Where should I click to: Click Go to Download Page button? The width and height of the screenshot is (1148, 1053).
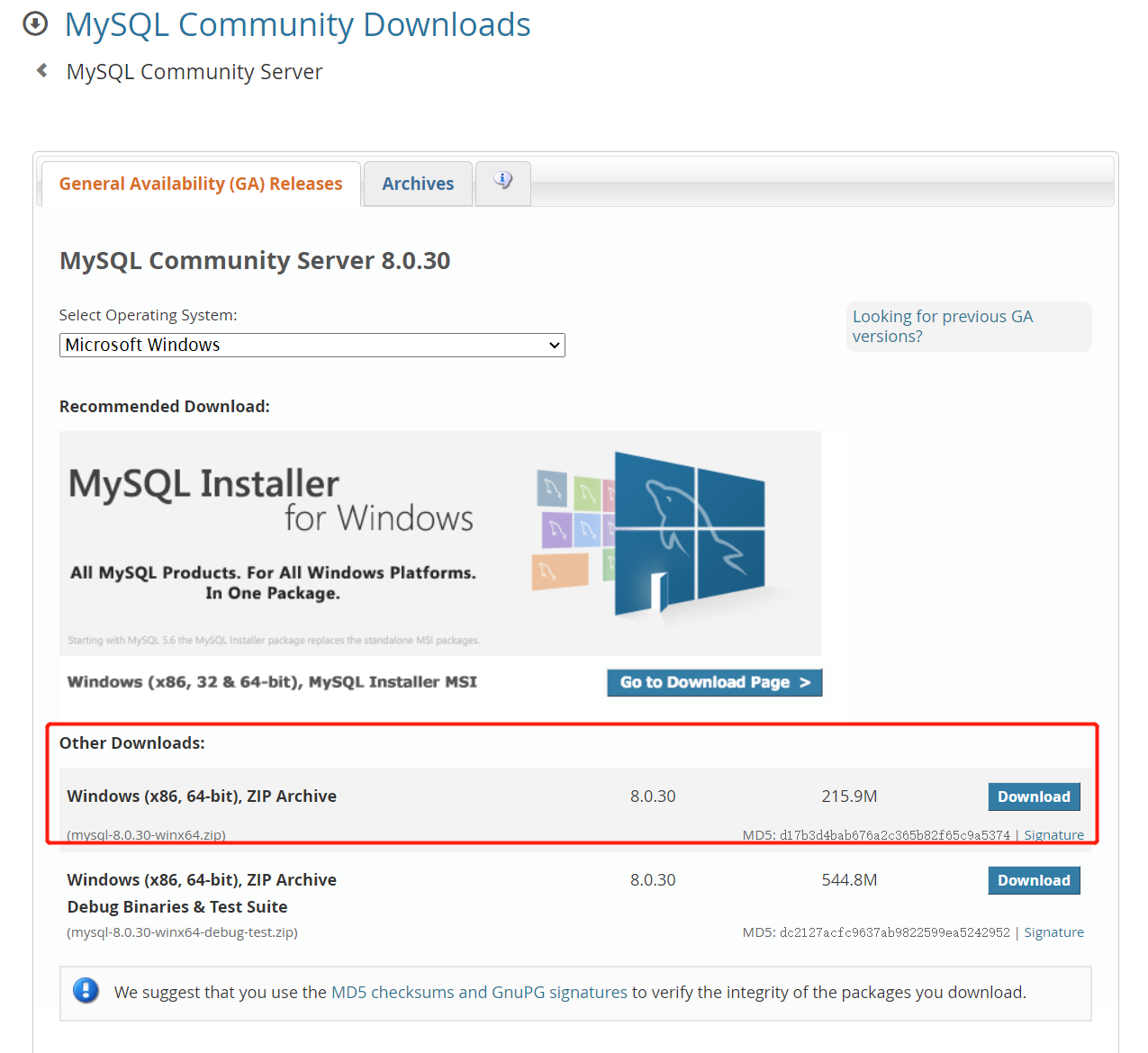click(x=714, y=682)
